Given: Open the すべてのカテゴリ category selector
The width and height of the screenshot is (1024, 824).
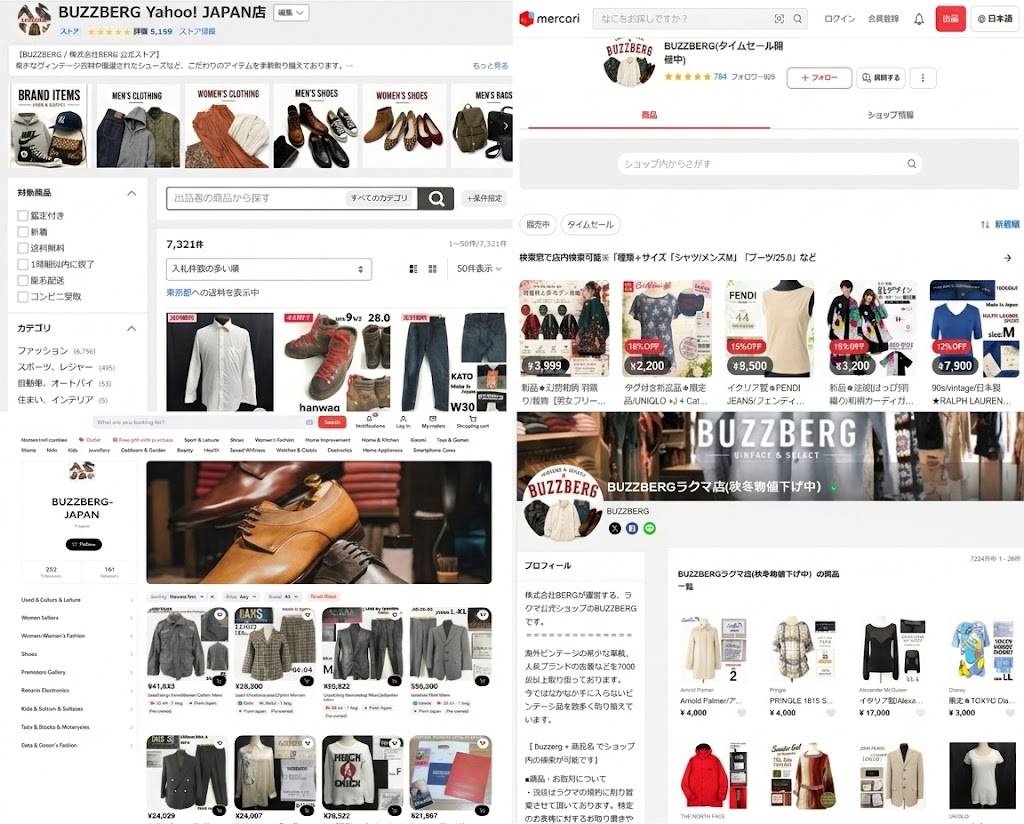Looking at the screenshot, I should click(x=379, y=198).
